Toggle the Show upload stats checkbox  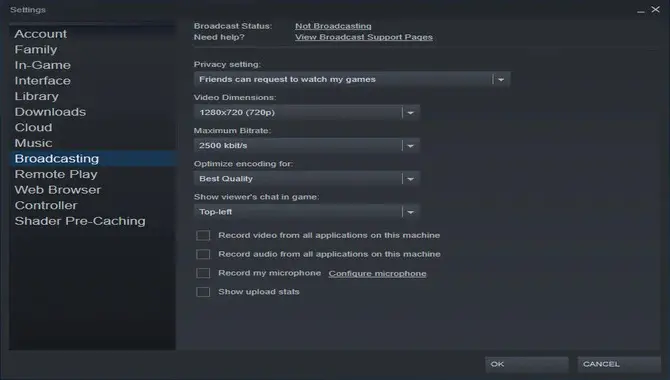coord(203,292)
